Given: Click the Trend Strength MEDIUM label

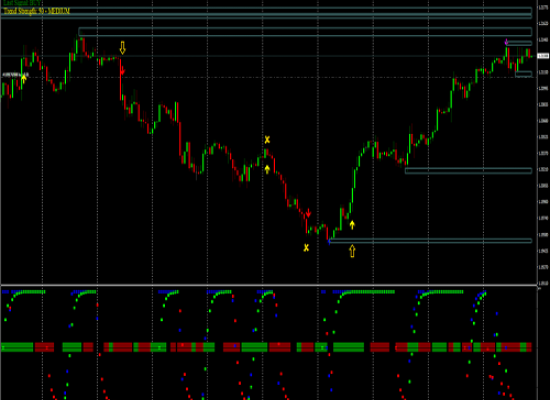Looking at the screenshot, I should click(x=37, y=11).
